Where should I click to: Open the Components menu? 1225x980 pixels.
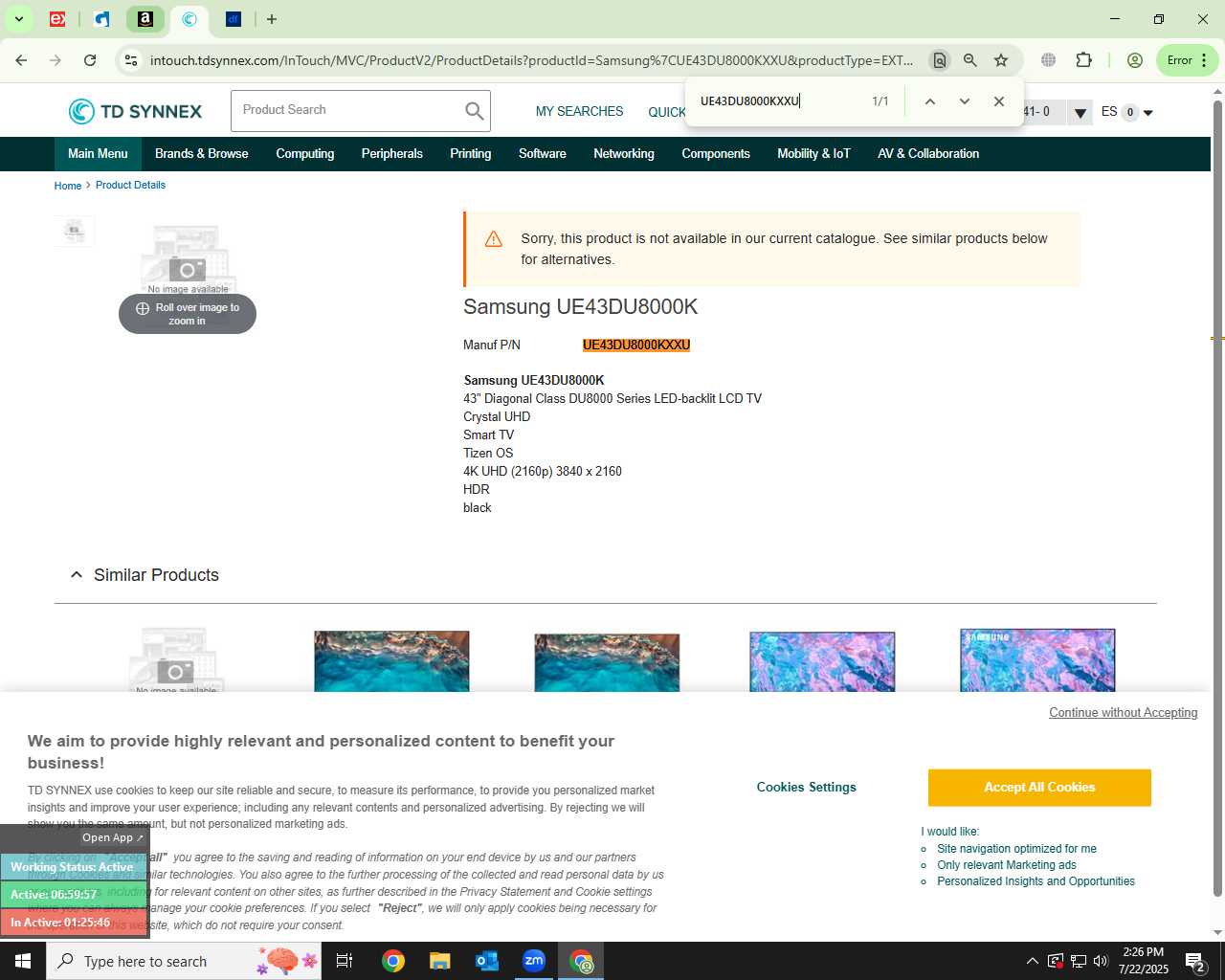tap(716, 154)
